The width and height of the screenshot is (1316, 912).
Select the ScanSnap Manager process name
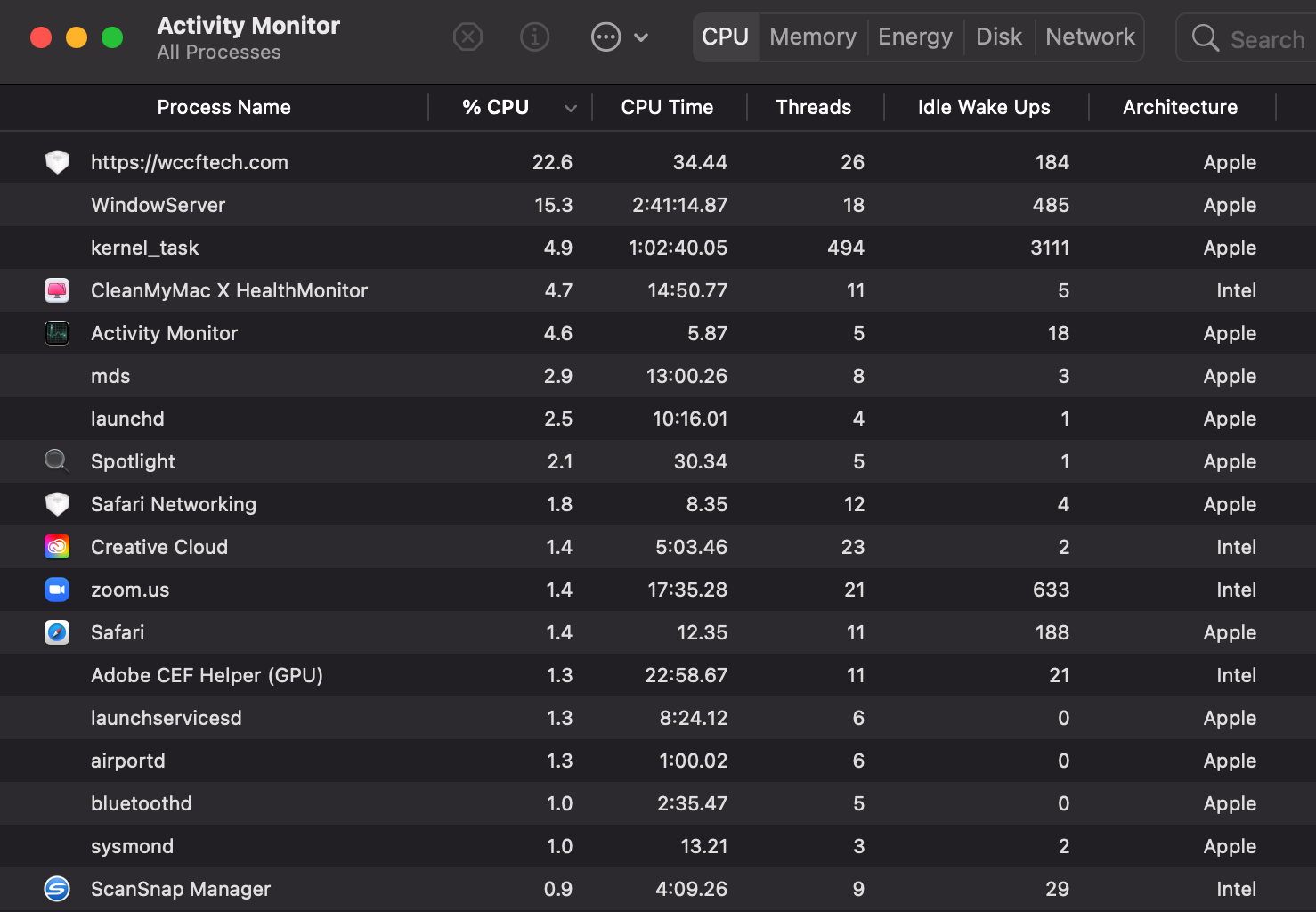(181, 889)
